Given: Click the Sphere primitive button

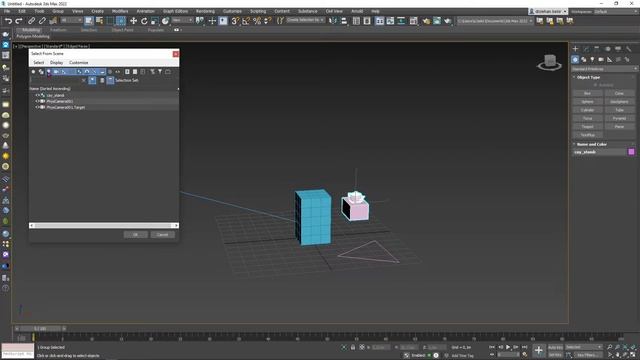Looking at the screenshot, I should (587, 102).
